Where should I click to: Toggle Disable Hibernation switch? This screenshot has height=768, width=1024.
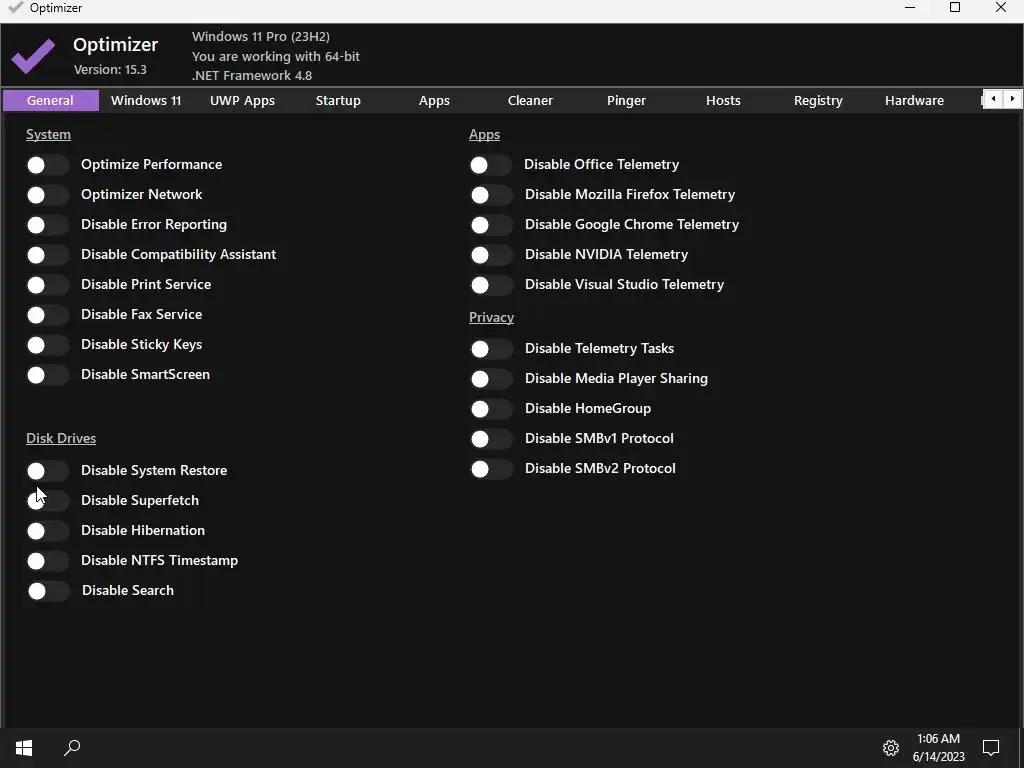pyautogui.click(x=47, y=530)
